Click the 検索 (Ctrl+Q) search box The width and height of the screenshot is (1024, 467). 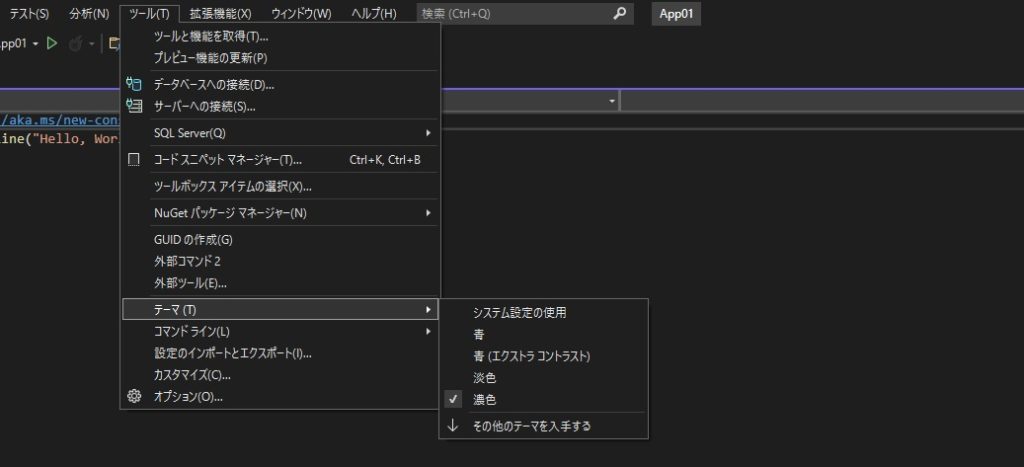pyautogui.click(x=510, y=14)
